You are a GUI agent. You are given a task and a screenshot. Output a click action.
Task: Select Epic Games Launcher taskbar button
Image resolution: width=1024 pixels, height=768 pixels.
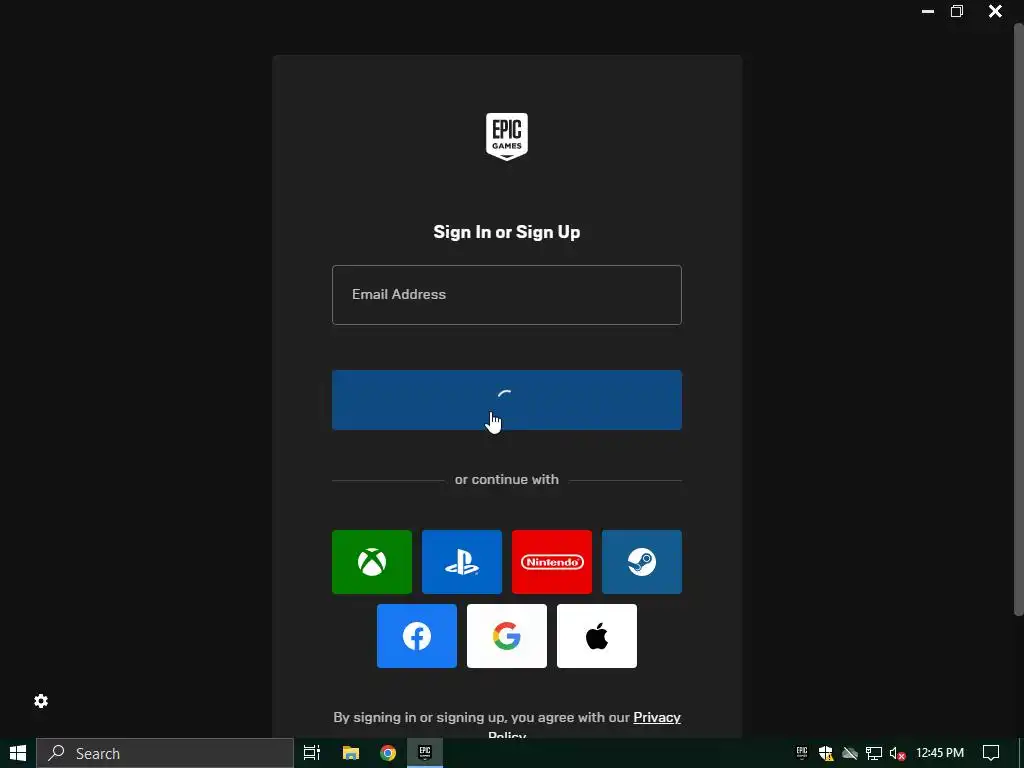pos(425,753)
